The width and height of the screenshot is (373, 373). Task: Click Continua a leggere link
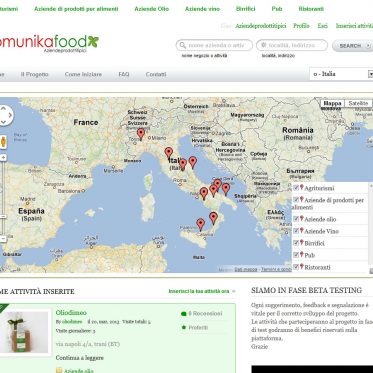pos(80,358)
